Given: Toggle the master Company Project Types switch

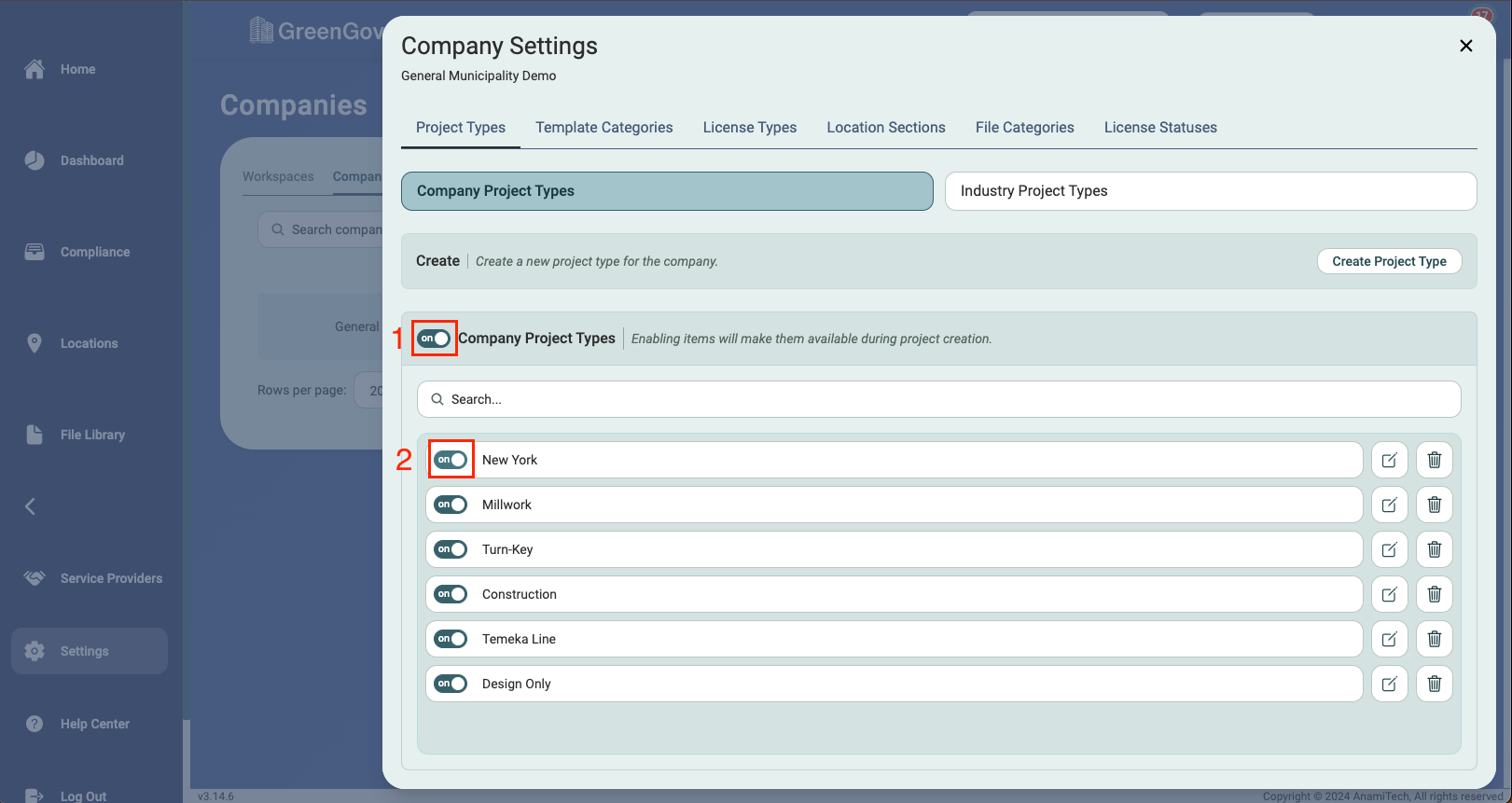Looking at the screenshot, I should 434,338.
